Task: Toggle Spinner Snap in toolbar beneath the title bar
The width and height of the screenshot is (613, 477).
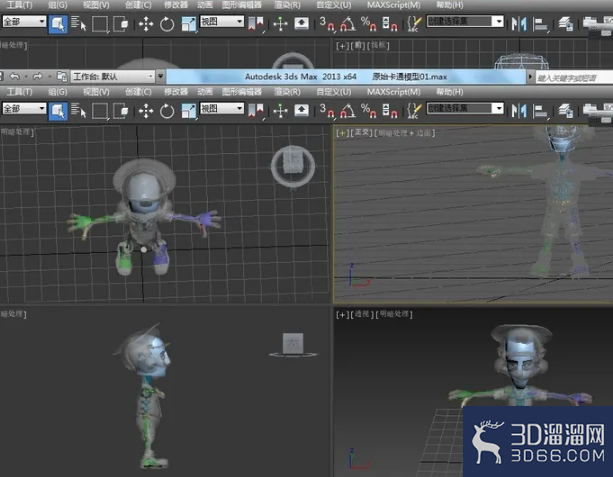Action: [x=389, y=111]
